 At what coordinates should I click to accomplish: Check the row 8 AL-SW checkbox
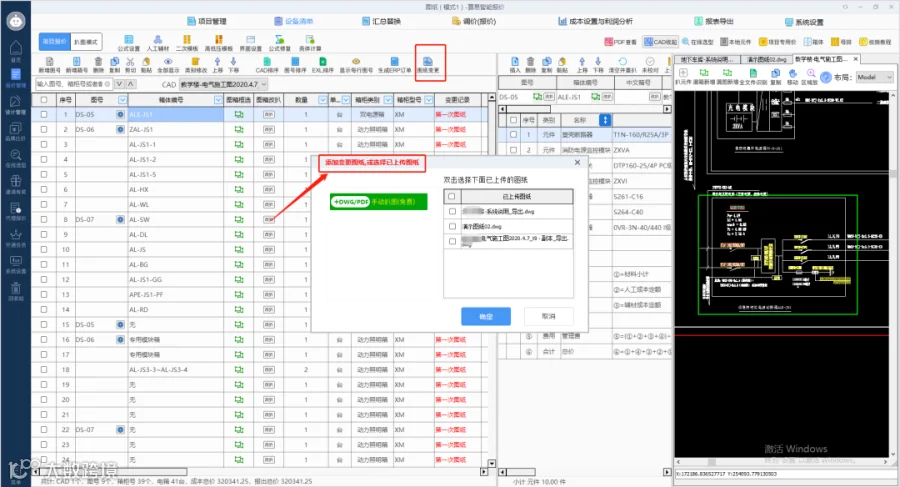click(44, 219)
